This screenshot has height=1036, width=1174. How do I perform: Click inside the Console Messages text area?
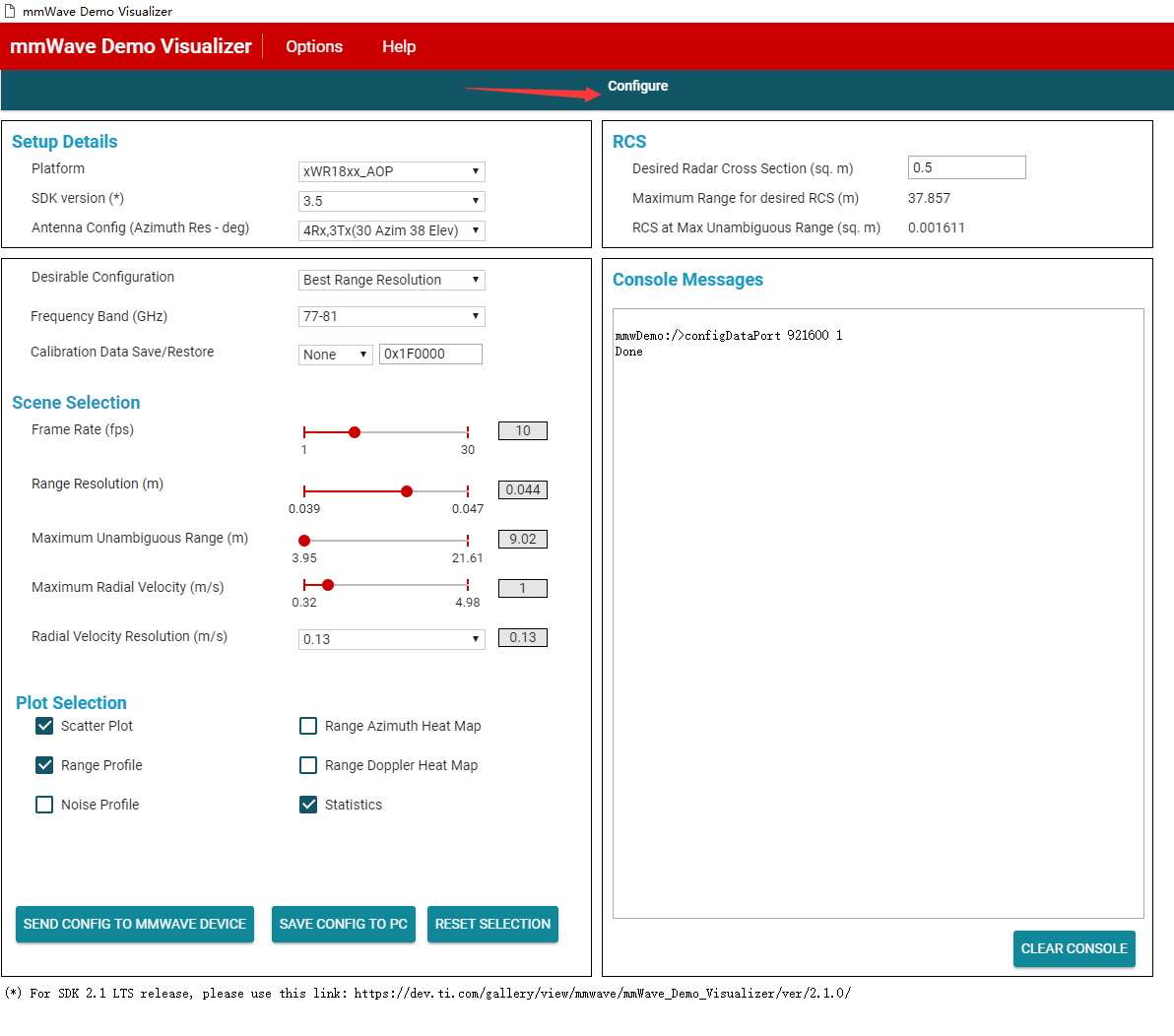coord(879,614)
